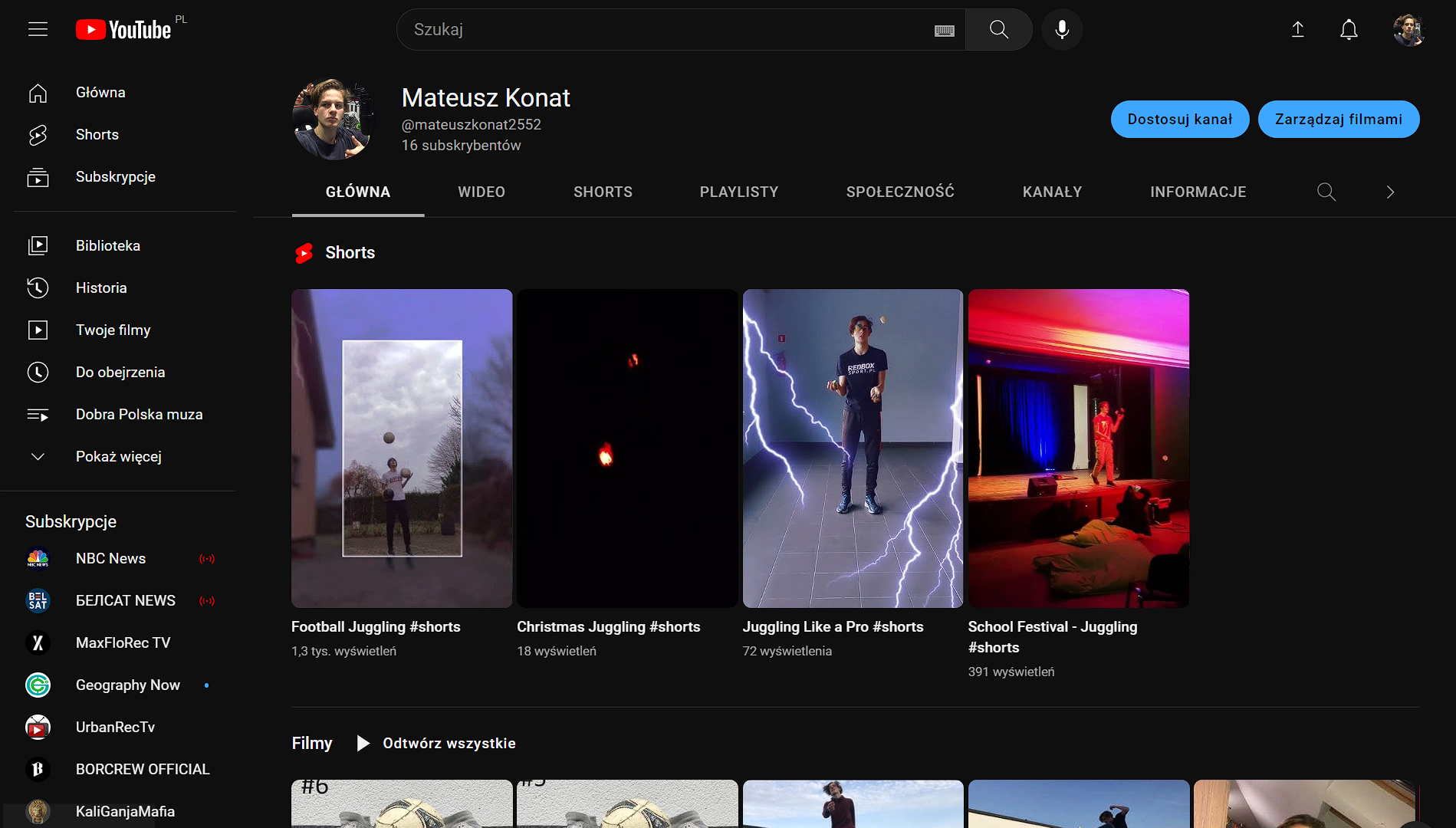
Task: Start voice search with microphone icon
Action: click(x=1062, y=29)
